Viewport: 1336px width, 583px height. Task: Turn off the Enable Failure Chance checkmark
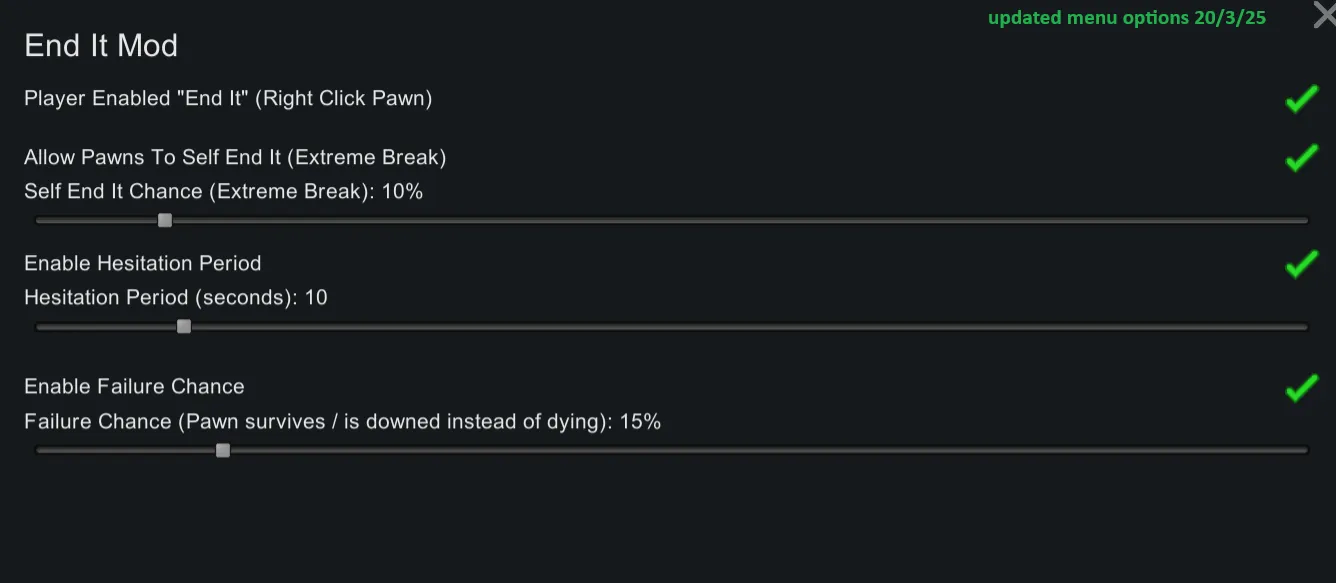pos(1301,387)
